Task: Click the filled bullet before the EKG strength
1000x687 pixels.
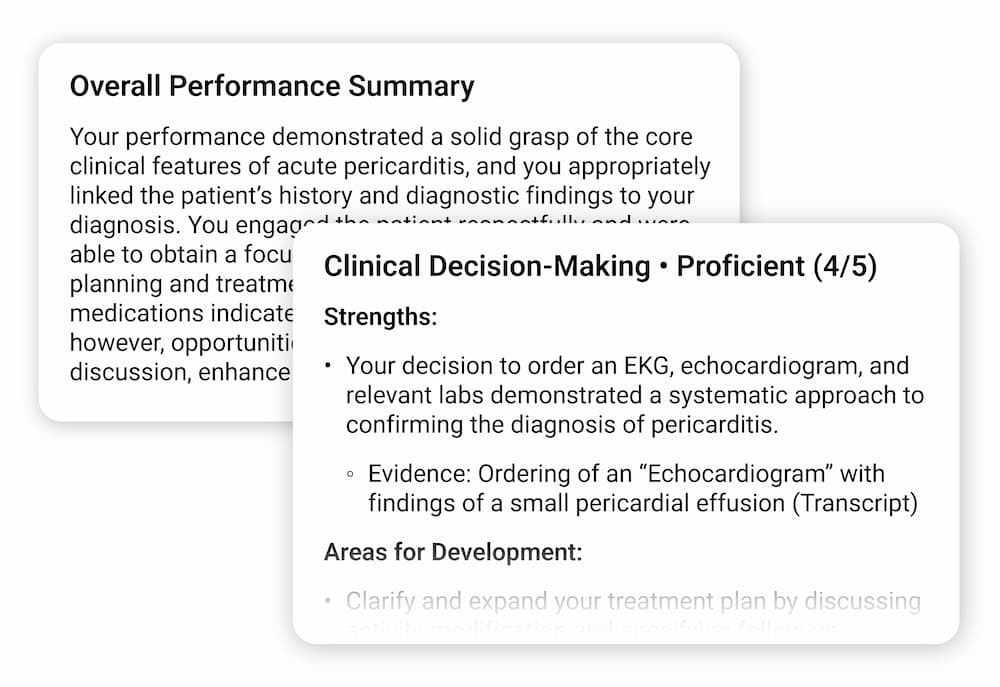Action: click(x=327, y=366)
